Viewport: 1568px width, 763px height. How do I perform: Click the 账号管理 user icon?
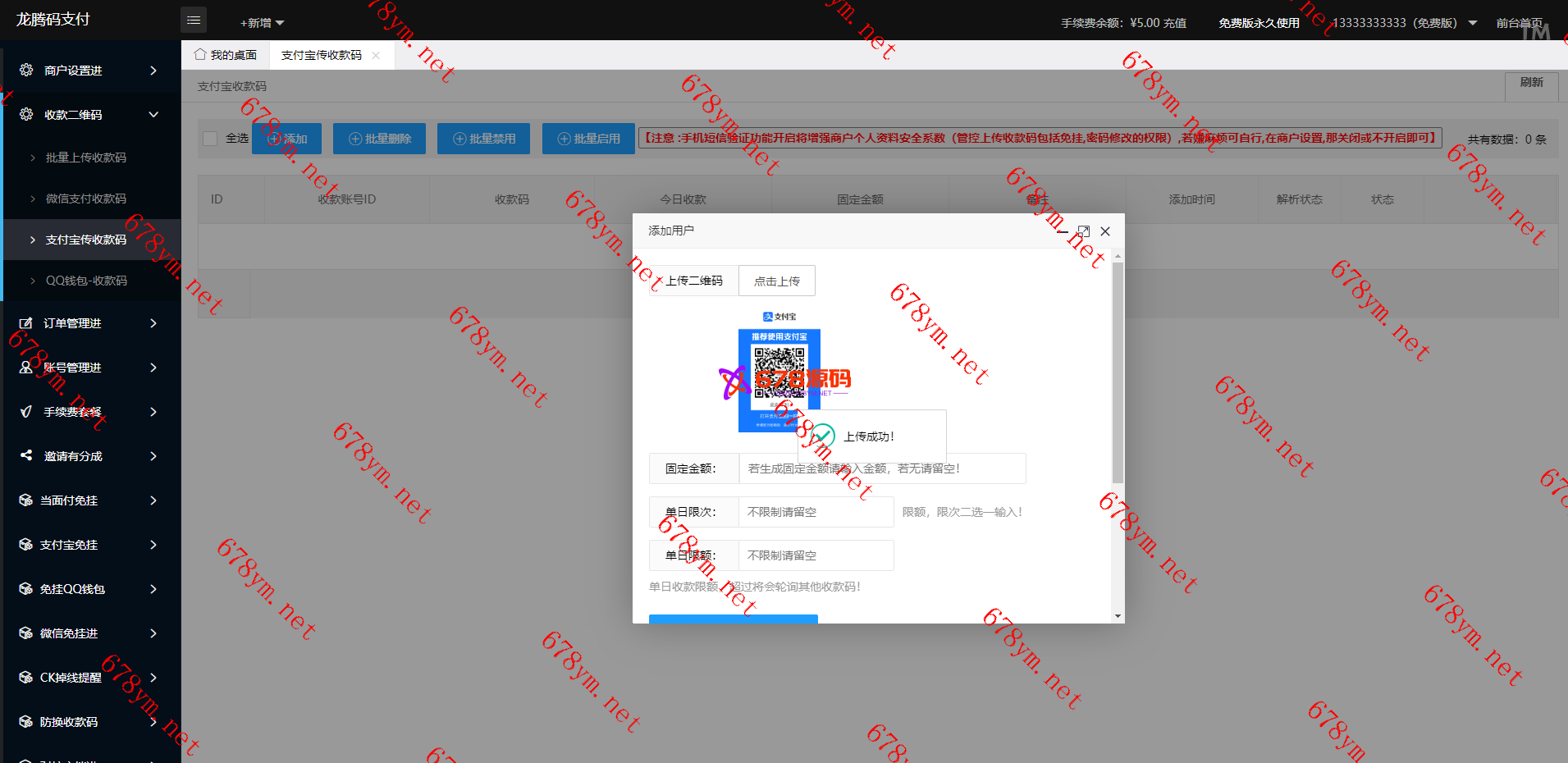pyautogui.click(x=26, y=368)
